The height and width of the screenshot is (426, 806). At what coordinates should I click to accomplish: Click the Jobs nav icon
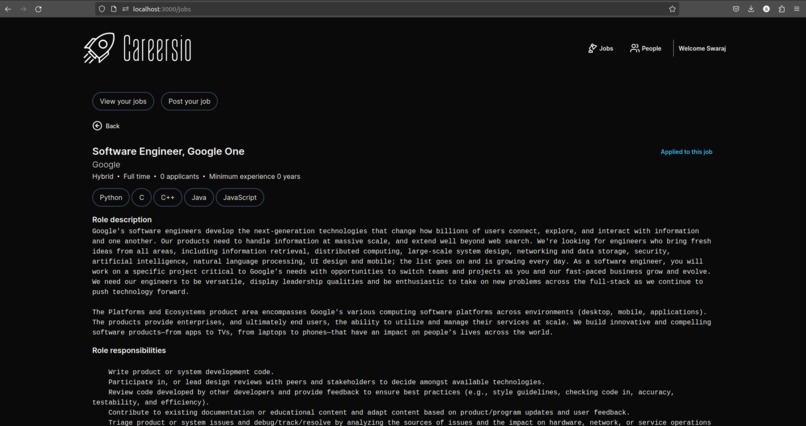click(x=592, y=48)
